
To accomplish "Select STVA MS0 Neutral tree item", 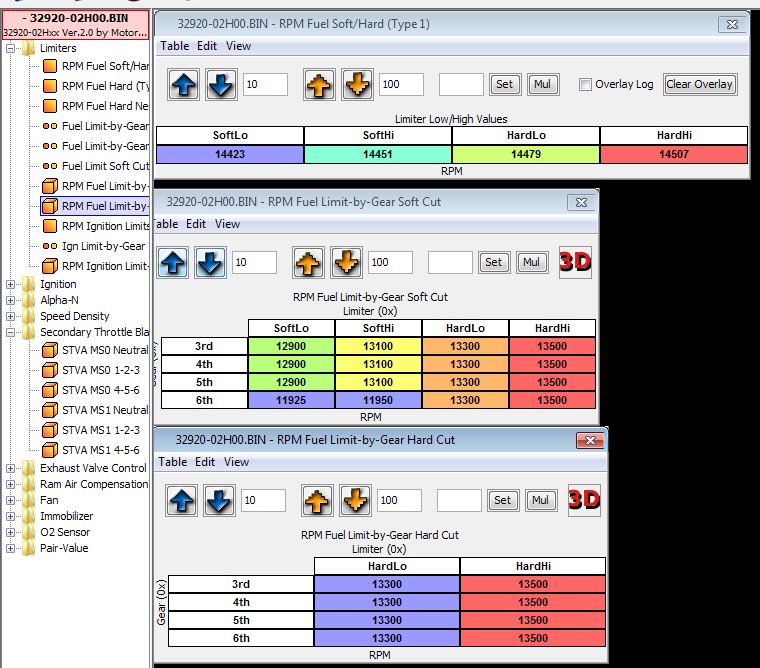I will tap(105, 350).
